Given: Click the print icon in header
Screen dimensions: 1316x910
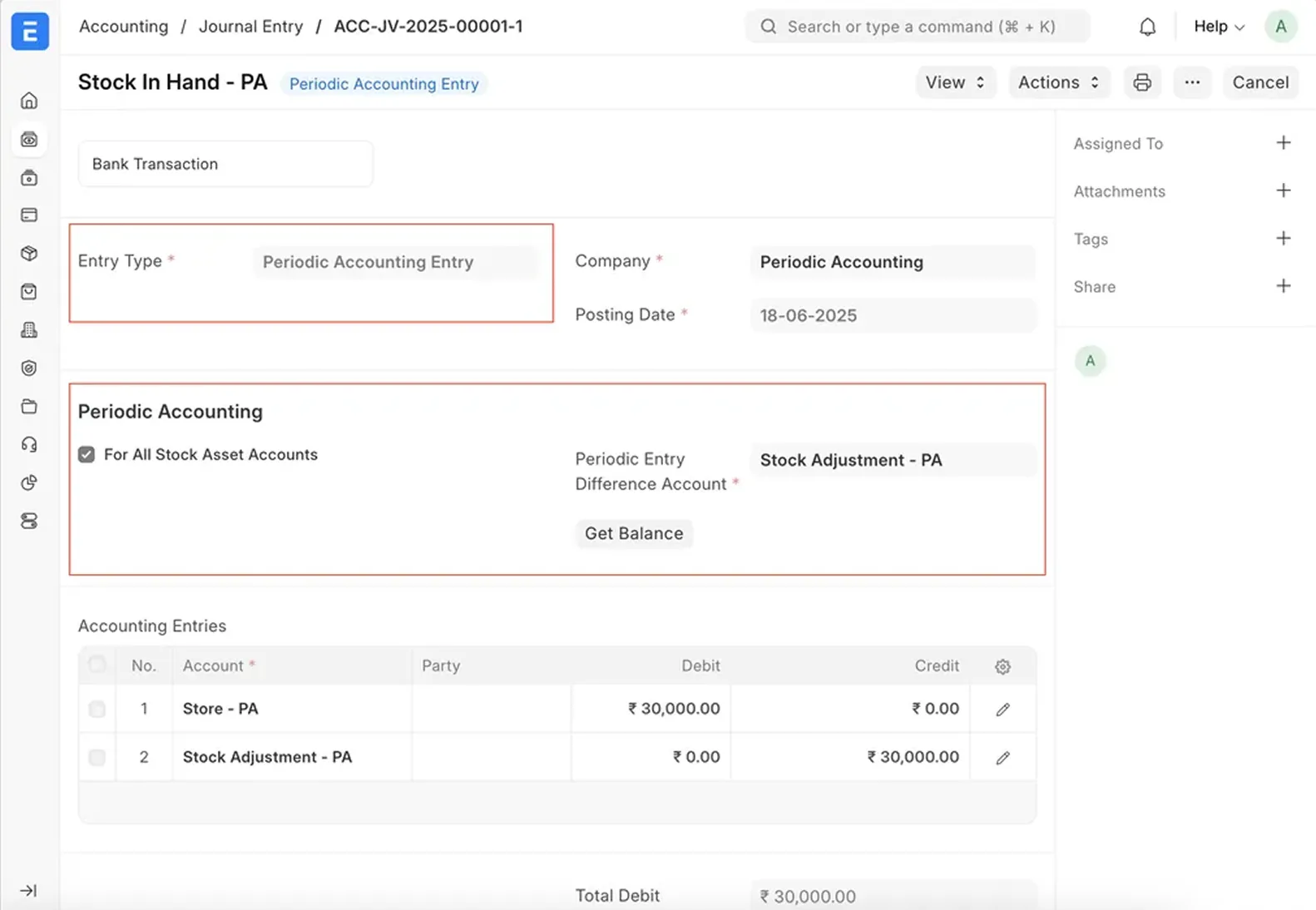Looking at the screenshot, I should click(x=1142, y=82).
